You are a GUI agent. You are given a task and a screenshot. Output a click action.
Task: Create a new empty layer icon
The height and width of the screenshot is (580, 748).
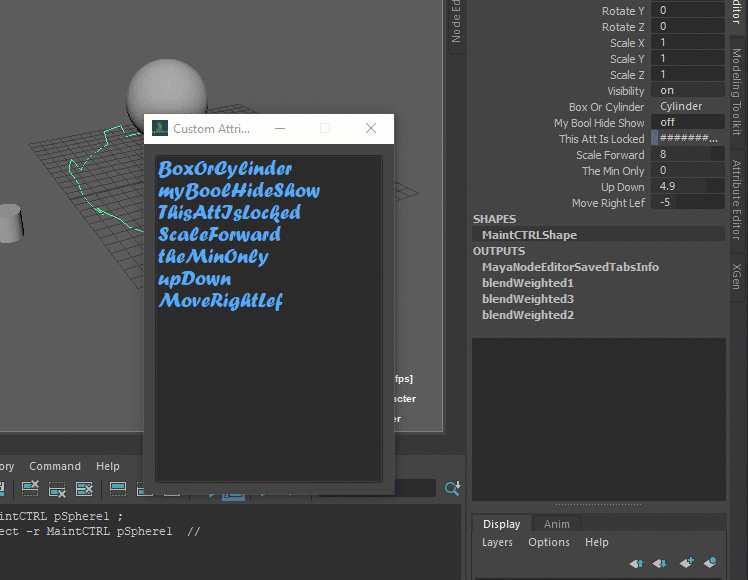tap(686, 563)
